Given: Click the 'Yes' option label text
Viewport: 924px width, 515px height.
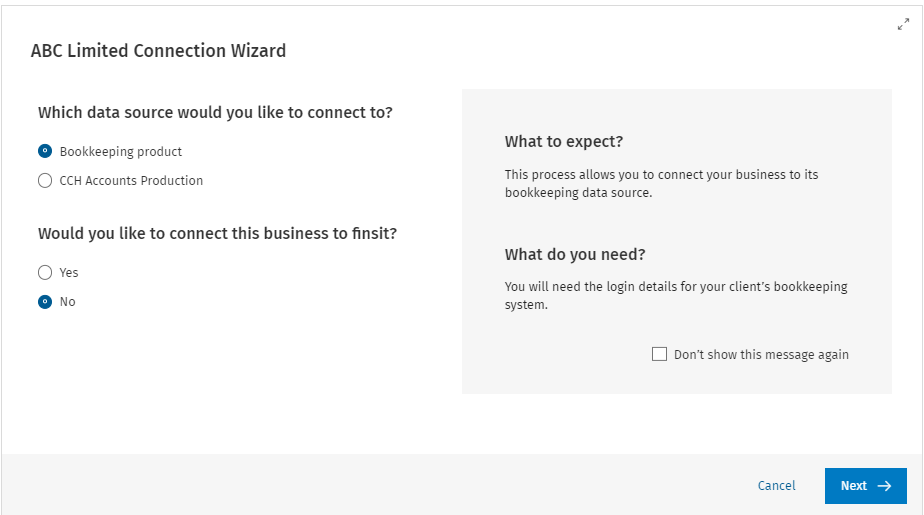Looking at the screenshot, I should pyautogui.click(x=69, y=272).
